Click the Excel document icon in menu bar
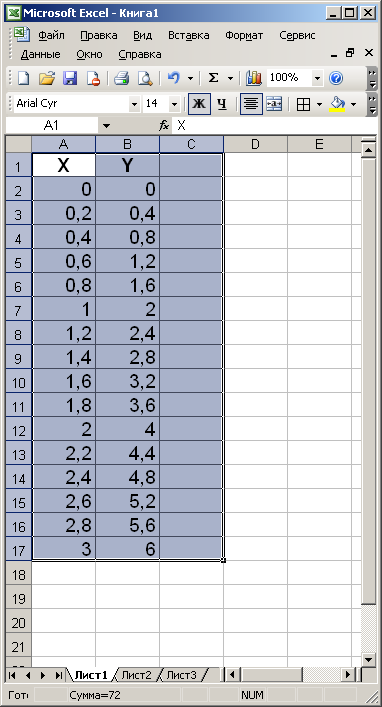Screen dimensions: 382x707 pyautogui.click(x=22, y=35)
